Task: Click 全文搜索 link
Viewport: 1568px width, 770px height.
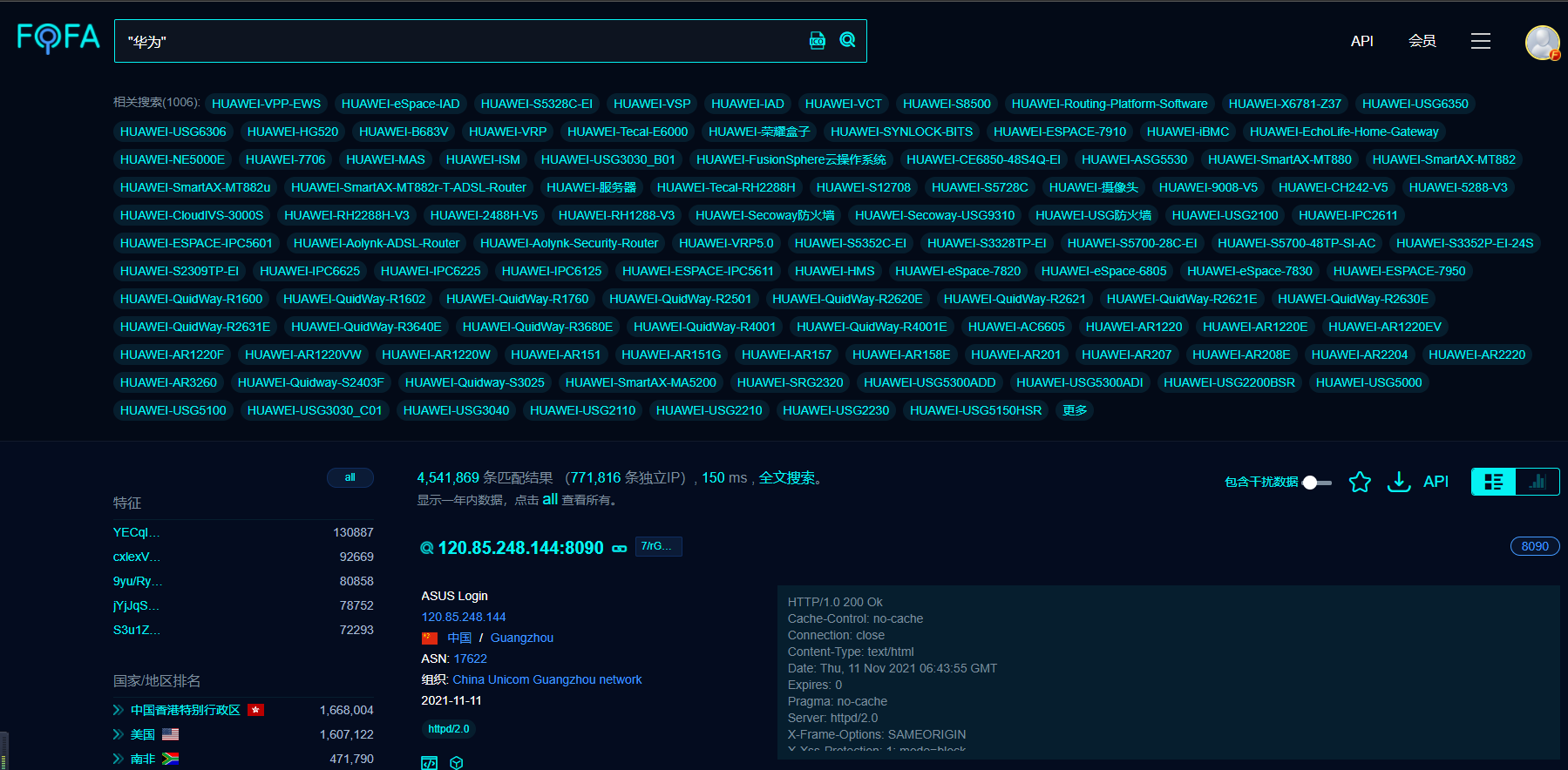Action: point(787,477)
